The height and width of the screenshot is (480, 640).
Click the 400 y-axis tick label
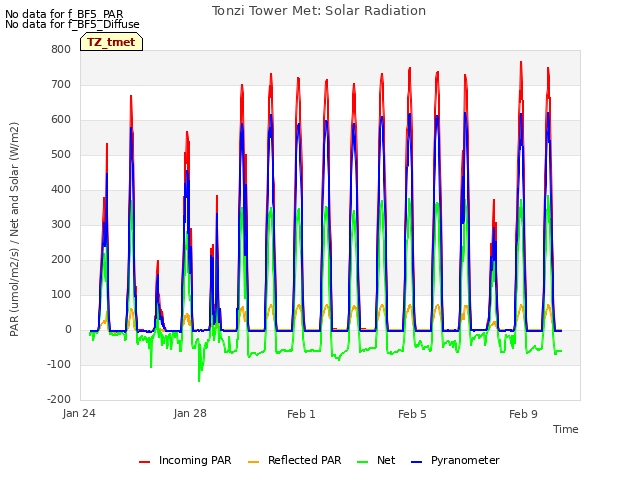61,190
